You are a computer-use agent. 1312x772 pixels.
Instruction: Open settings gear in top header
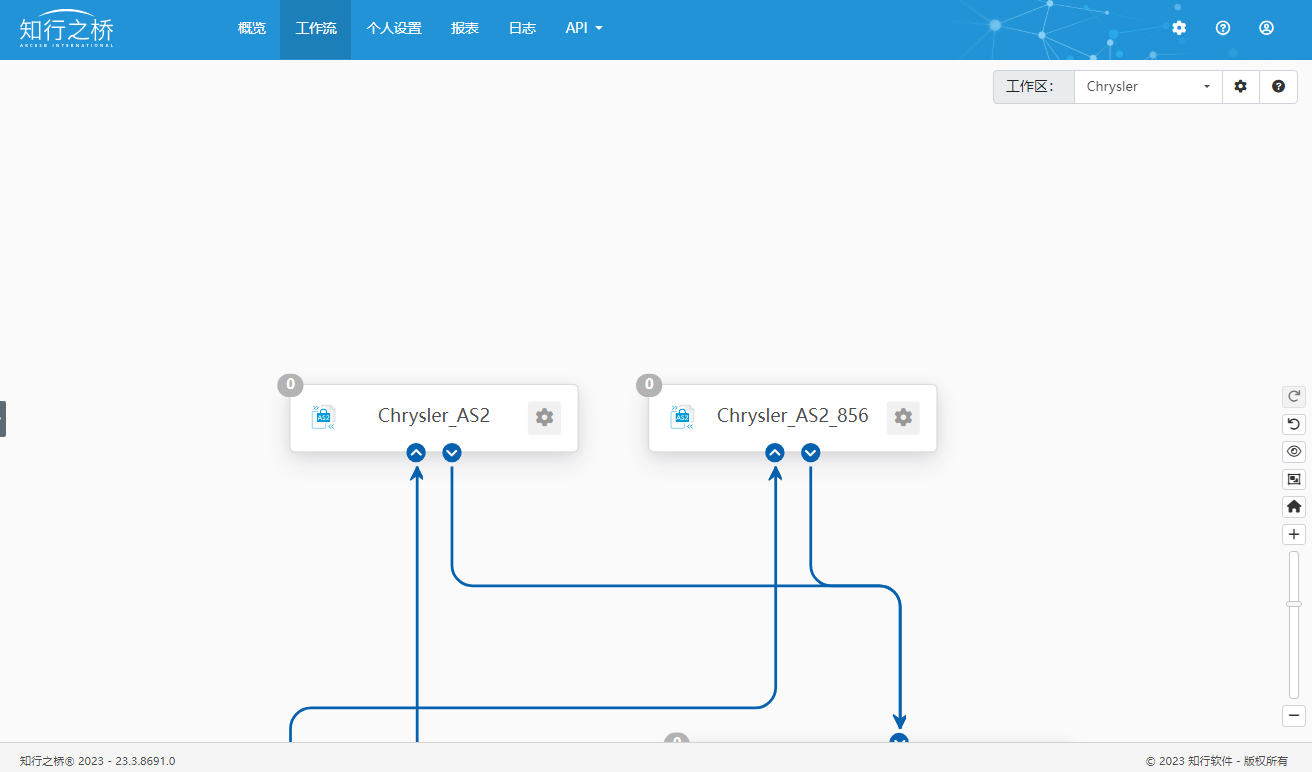(1179, 28)
